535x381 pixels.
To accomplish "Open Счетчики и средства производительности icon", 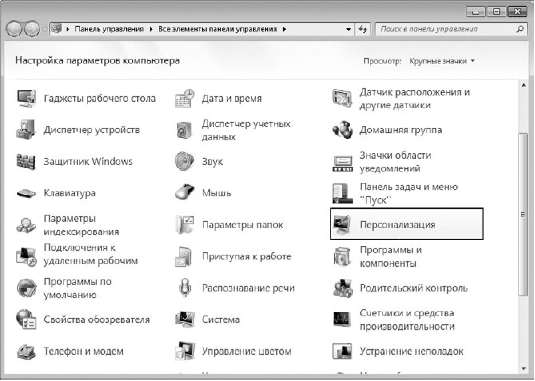I will (x=342, y=320).
